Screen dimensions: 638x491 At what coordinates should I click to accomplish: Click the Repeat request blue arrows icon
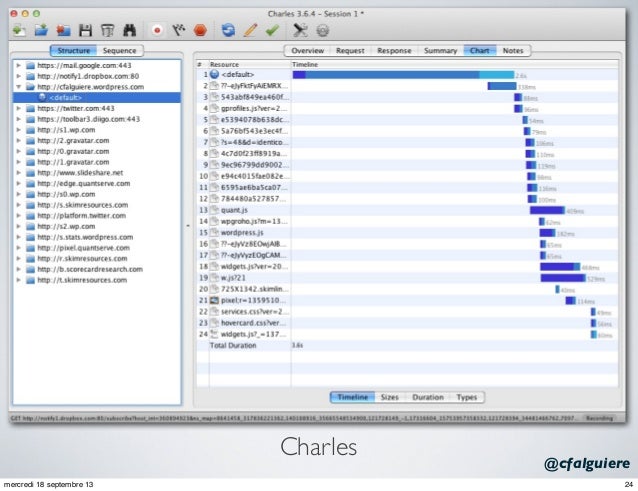point(228,30)
